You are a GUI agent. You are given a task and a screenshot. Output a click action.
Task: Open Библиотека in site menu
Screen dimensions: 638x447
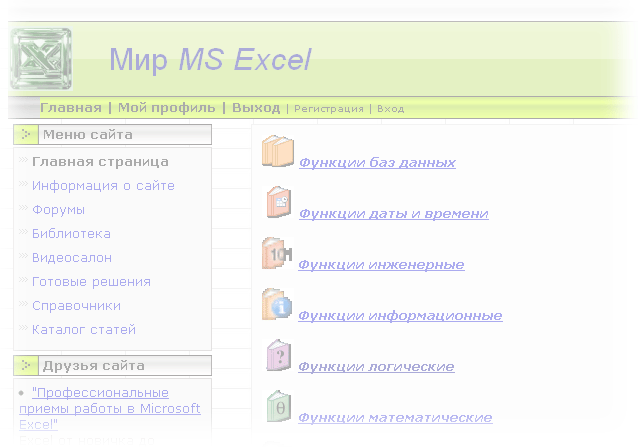[71, 233]
